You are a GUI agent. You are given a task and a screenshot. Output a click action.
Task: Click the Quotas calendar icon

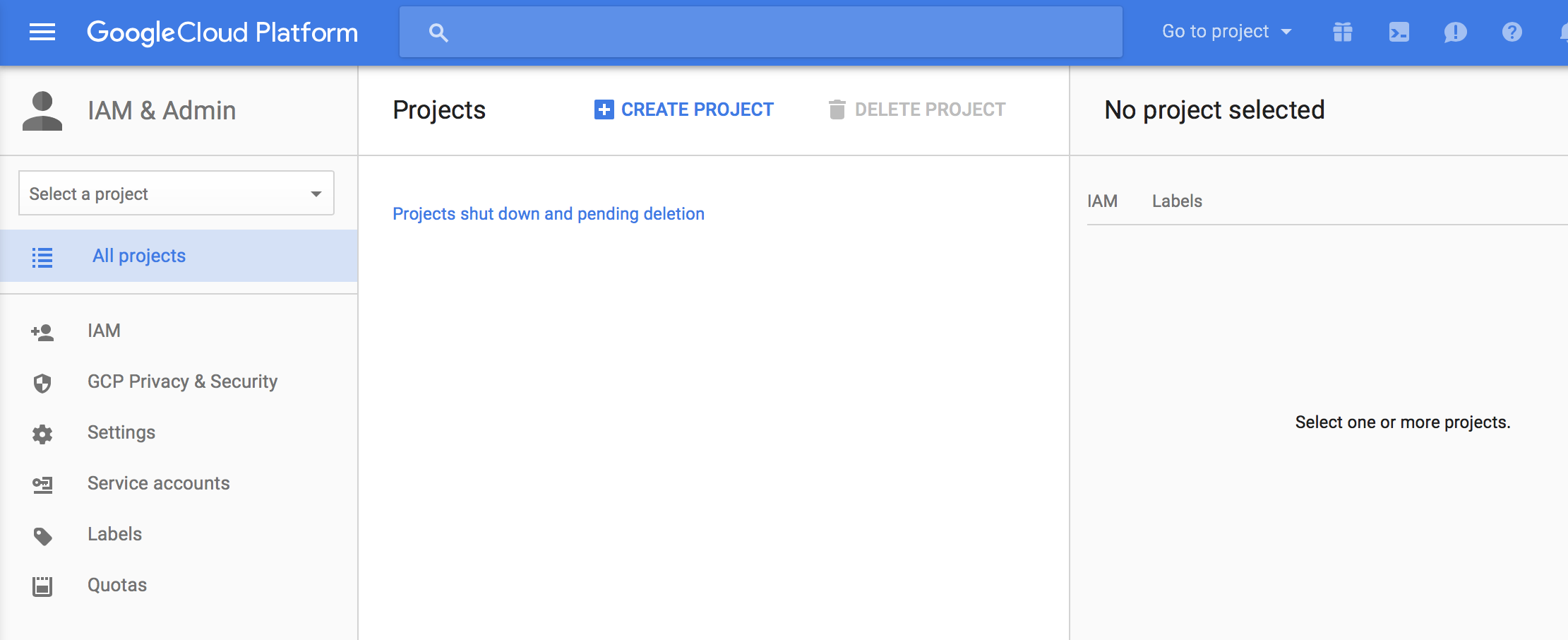[42, 584]
